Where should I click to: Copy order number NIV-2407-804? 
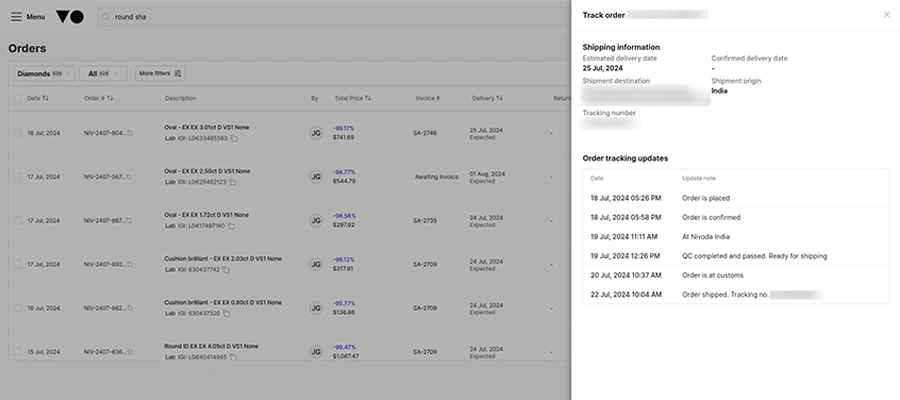pos(130,133)
